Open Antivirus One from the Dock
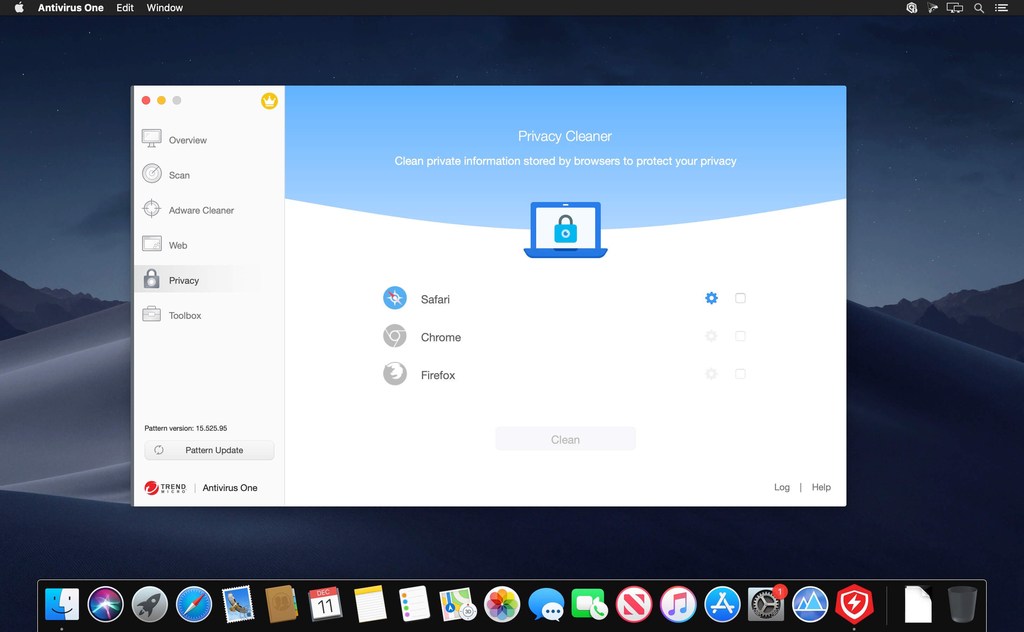Screen dimensions: 1024x632 (853, 604)
